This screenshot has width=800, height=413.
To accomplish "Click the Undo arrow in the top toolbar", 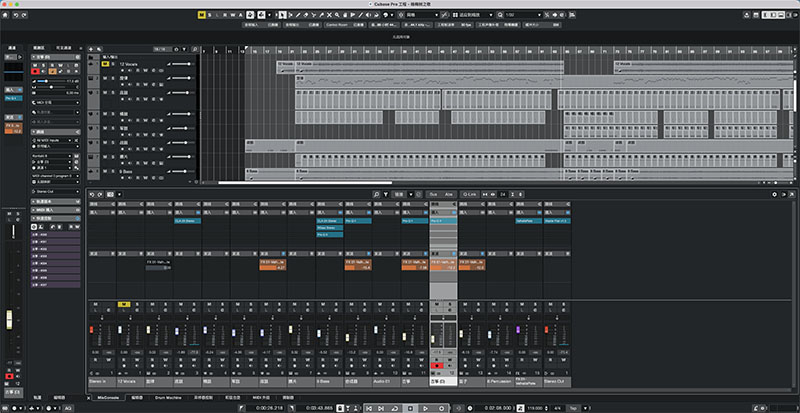I will [x=16, y=15].
